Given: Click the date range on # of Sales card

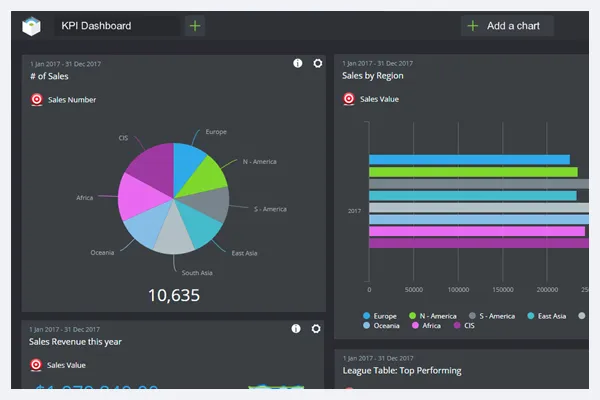Looking at the screenshot, I should (x=65, y=64).
